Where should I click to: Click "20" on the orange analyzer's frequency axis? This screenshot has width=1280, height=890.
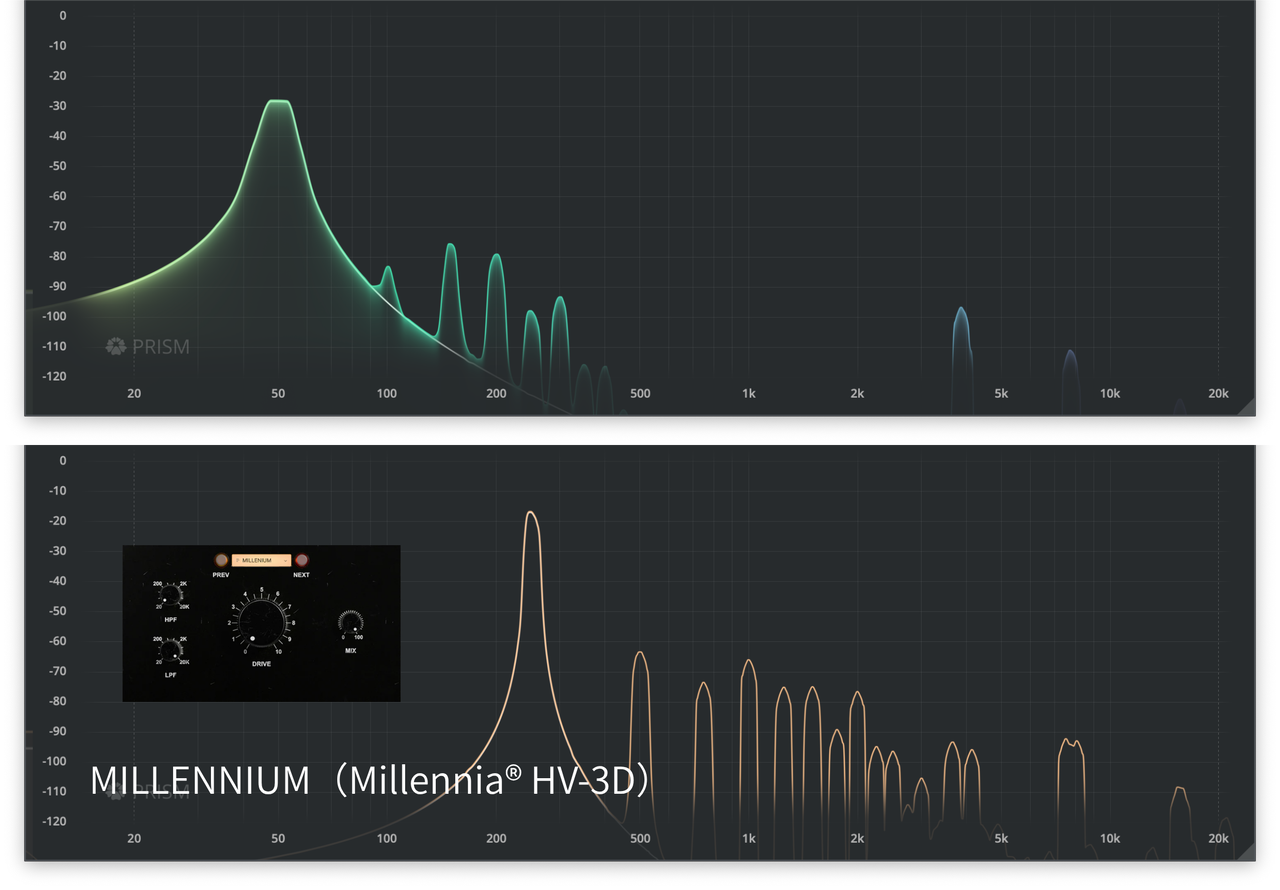point(134,839)
